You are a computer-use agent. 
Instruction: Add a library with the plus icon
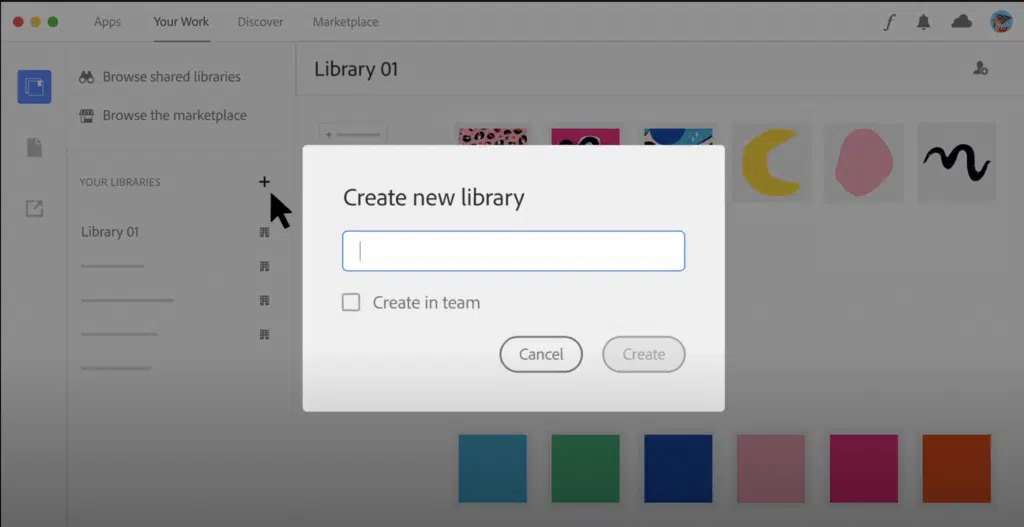point(264,182)
